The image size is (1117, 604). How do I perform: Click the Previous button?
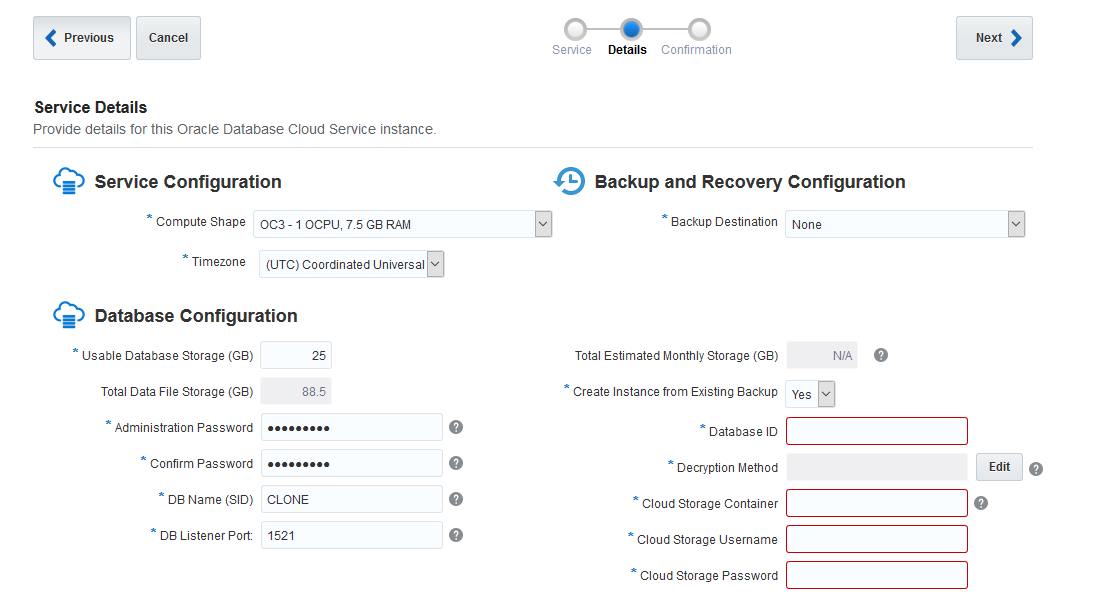(x=82, y=38)
